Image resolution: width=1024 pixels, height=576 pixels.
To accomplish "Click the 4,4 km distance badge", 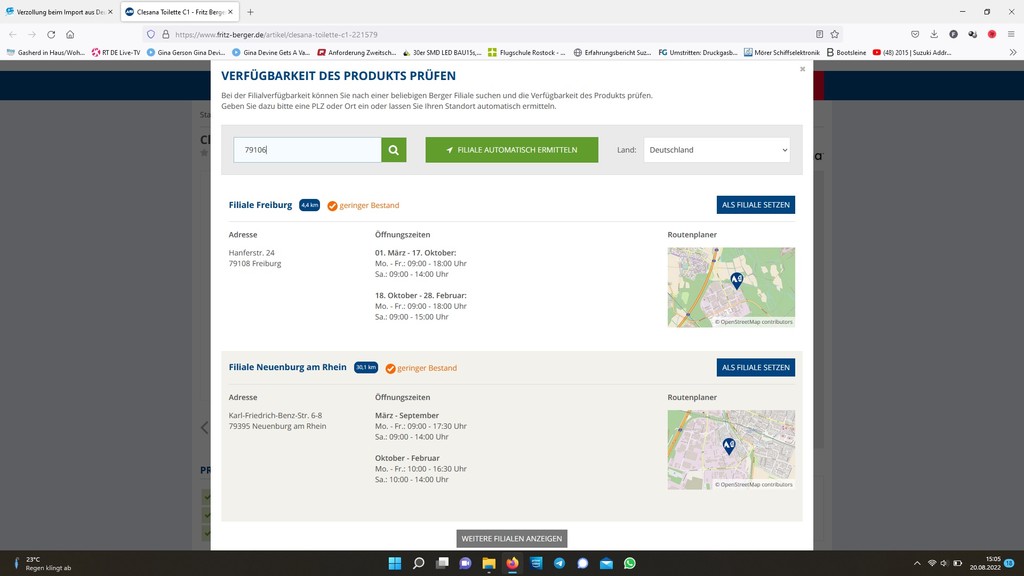I will (310, 205).
